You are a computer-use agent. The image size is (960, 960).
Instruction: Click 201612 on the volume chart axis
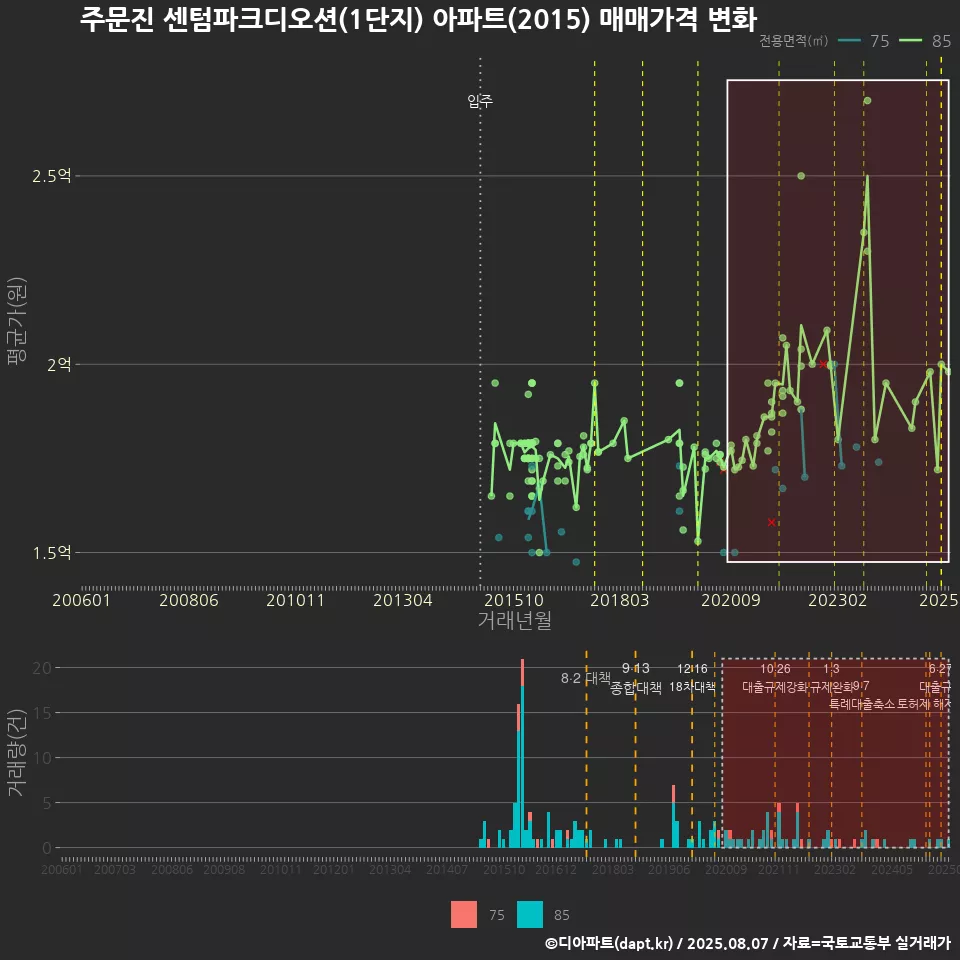[555, 869]
